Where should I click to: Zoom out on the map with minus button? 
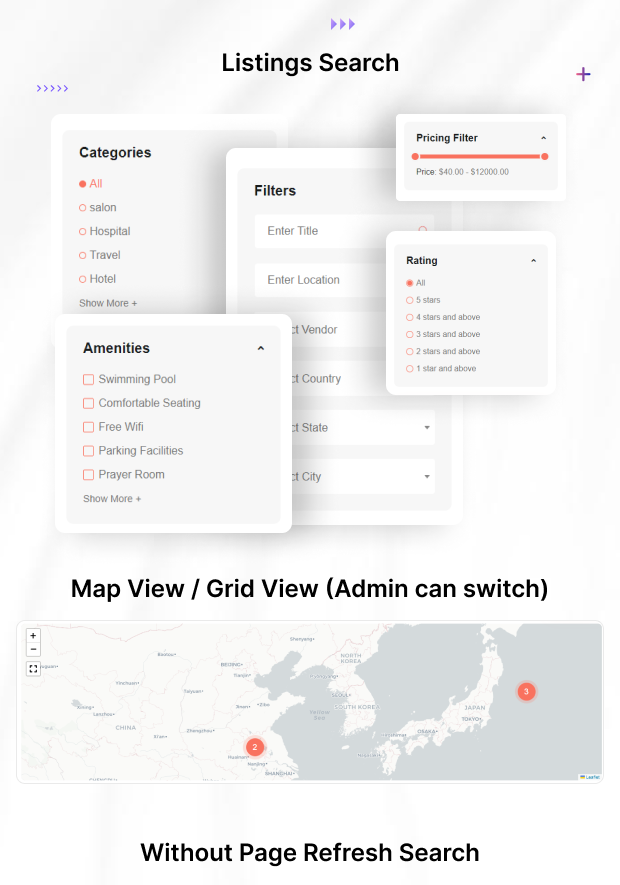click(x=33, y=649)
